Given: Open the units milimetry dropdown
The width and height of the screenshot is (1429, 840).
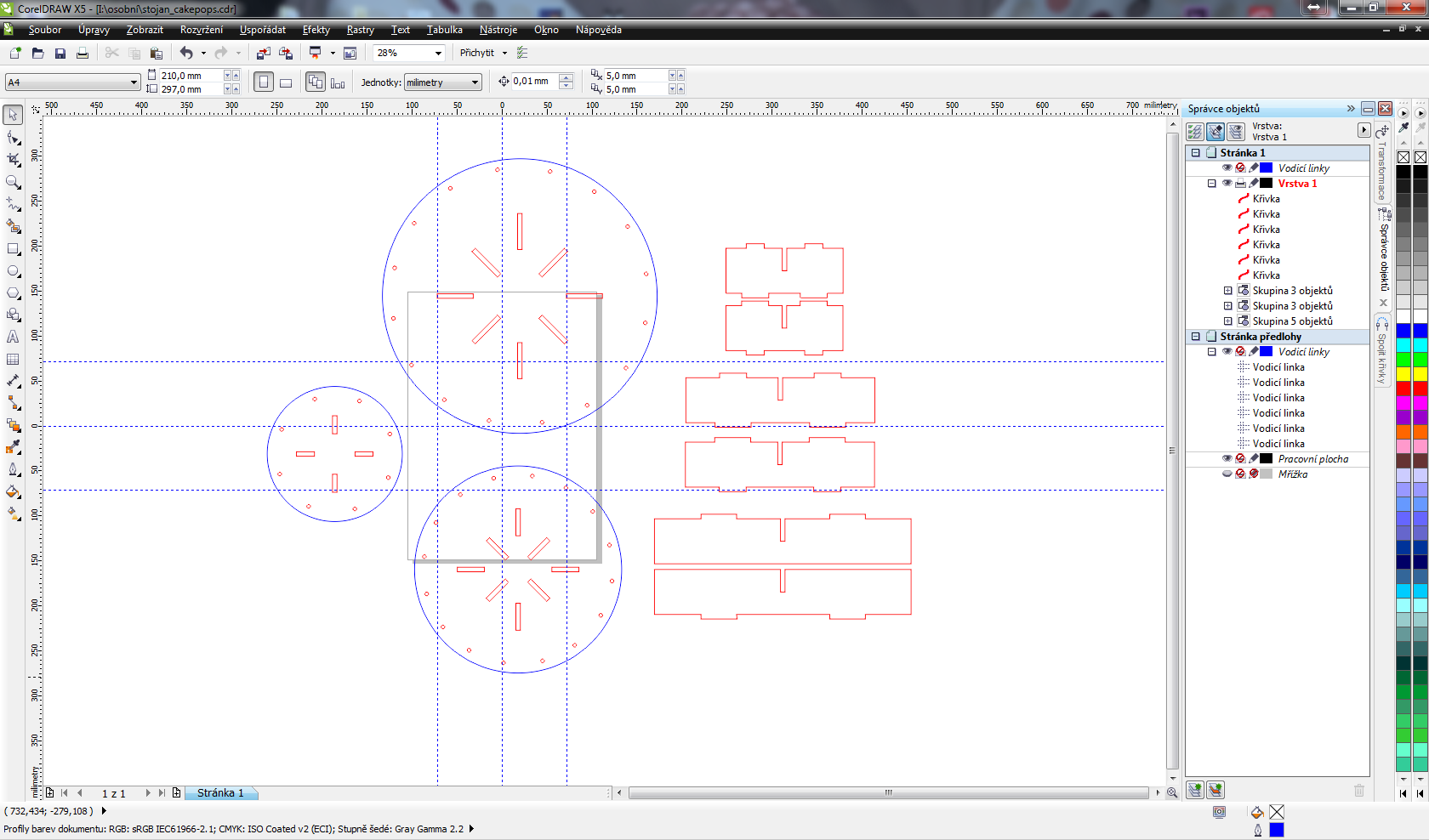Looking at the screenshot, I should point(475,82).
